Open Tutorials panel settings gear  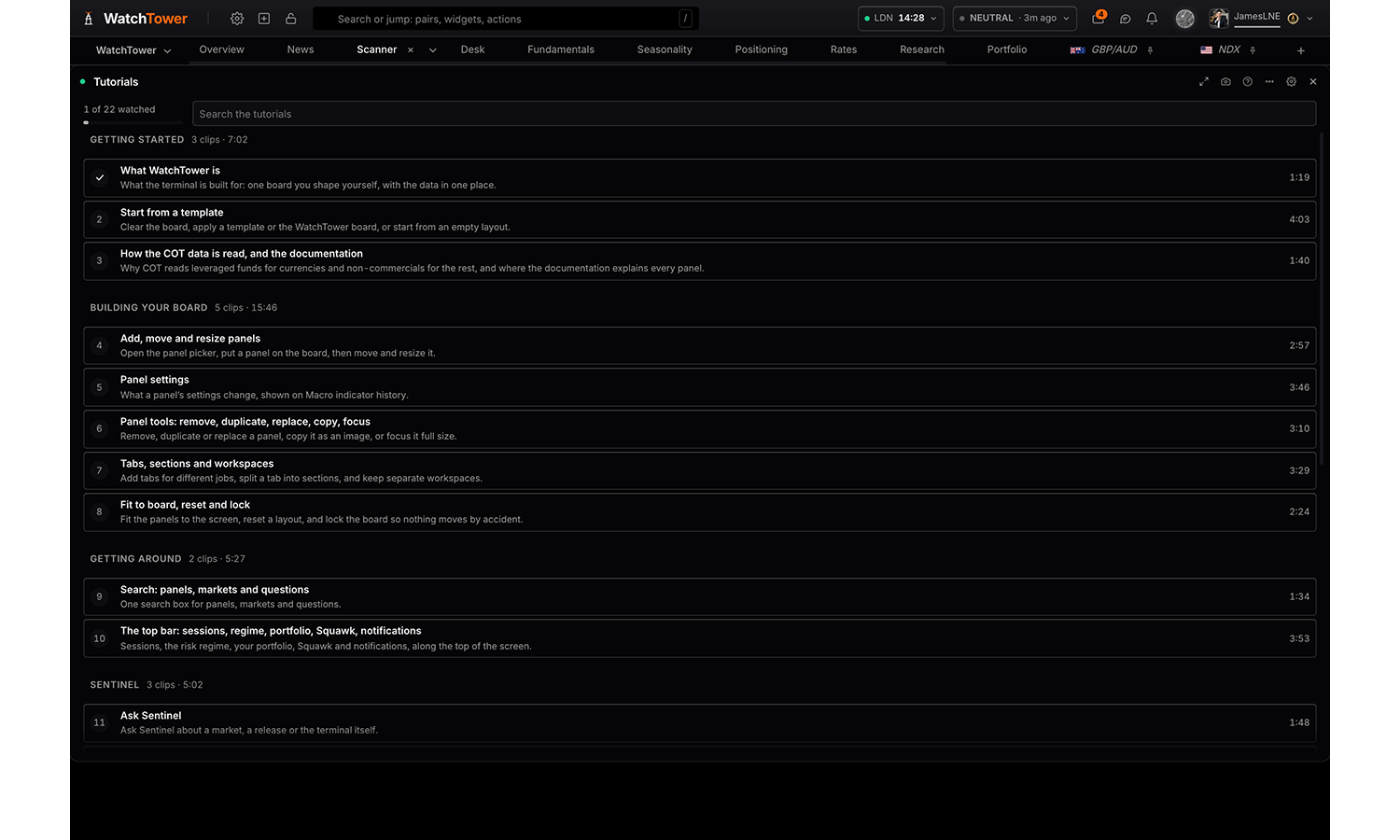tap(1292, 82)
